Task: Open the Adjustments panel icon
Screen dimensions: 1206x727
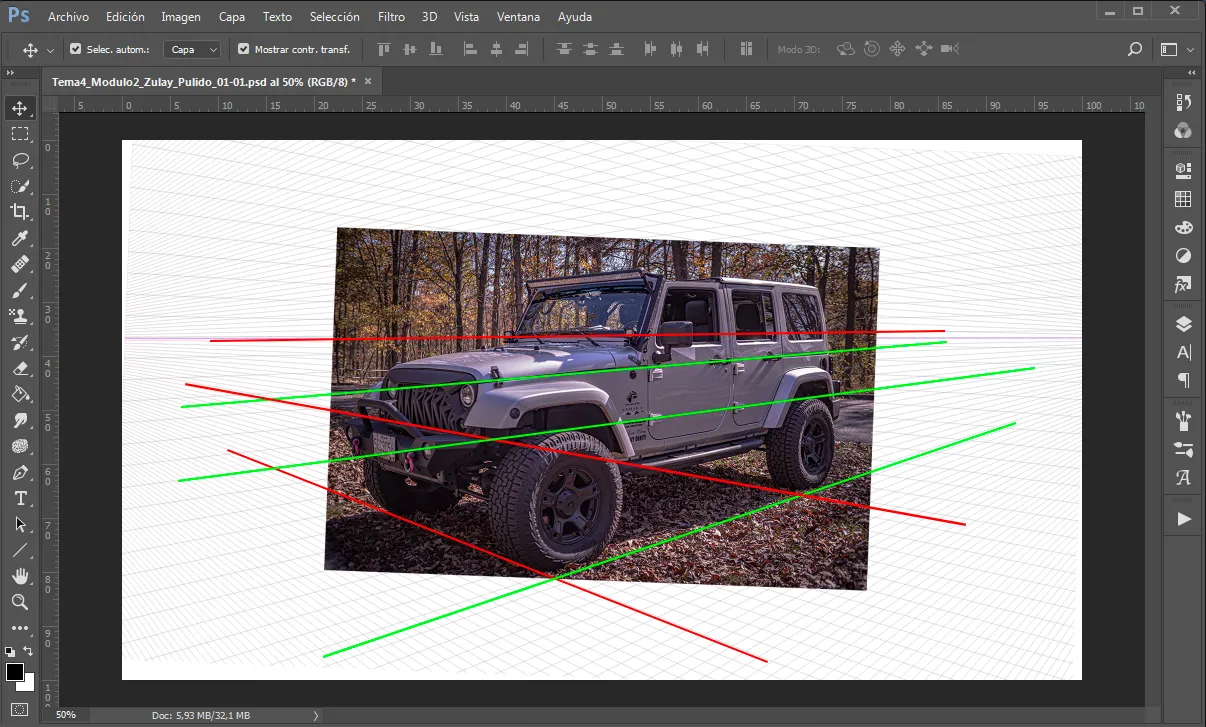Action: point(1184,255)
